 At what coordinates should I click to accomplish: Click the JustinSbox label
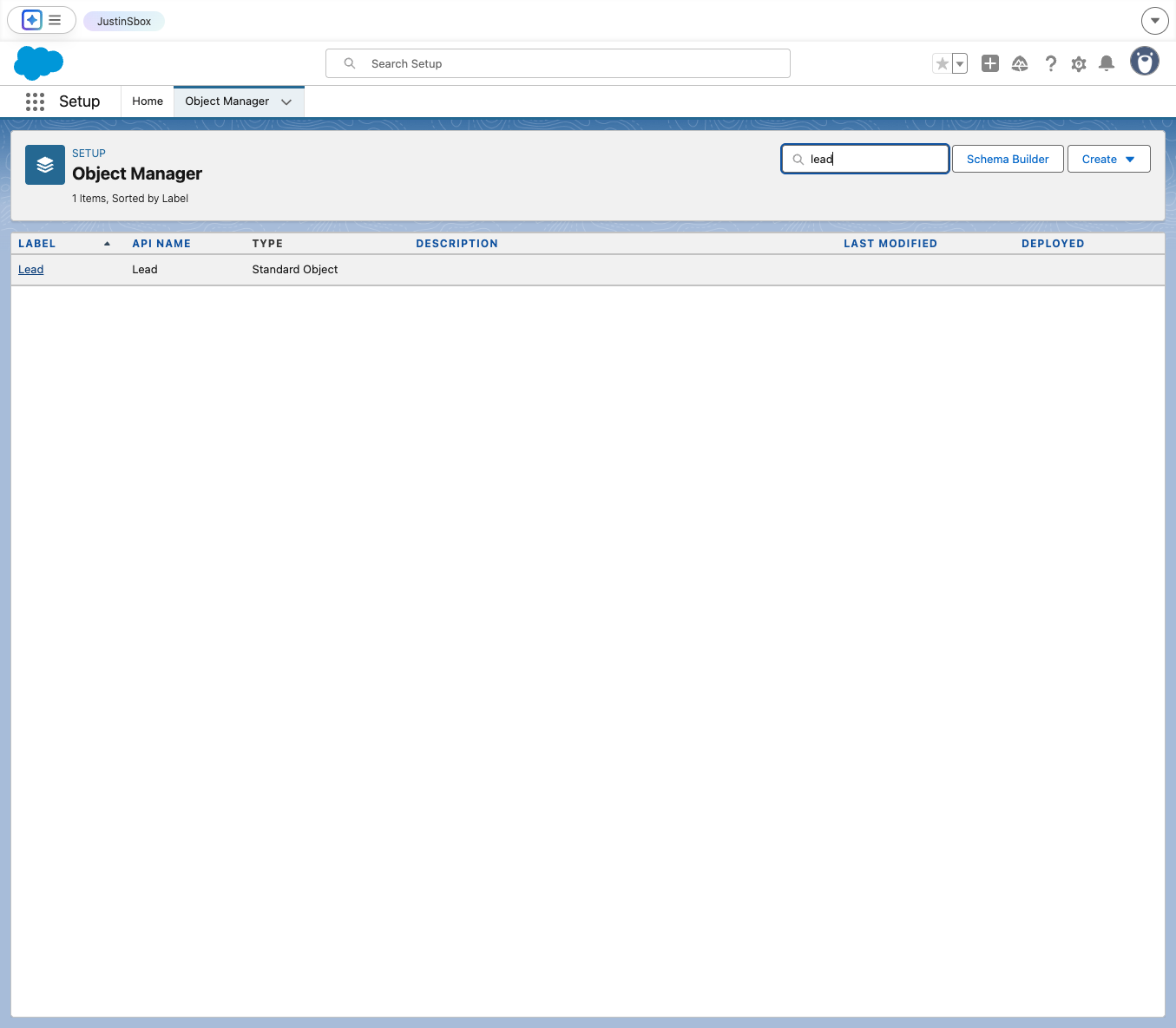pos(124,21)
